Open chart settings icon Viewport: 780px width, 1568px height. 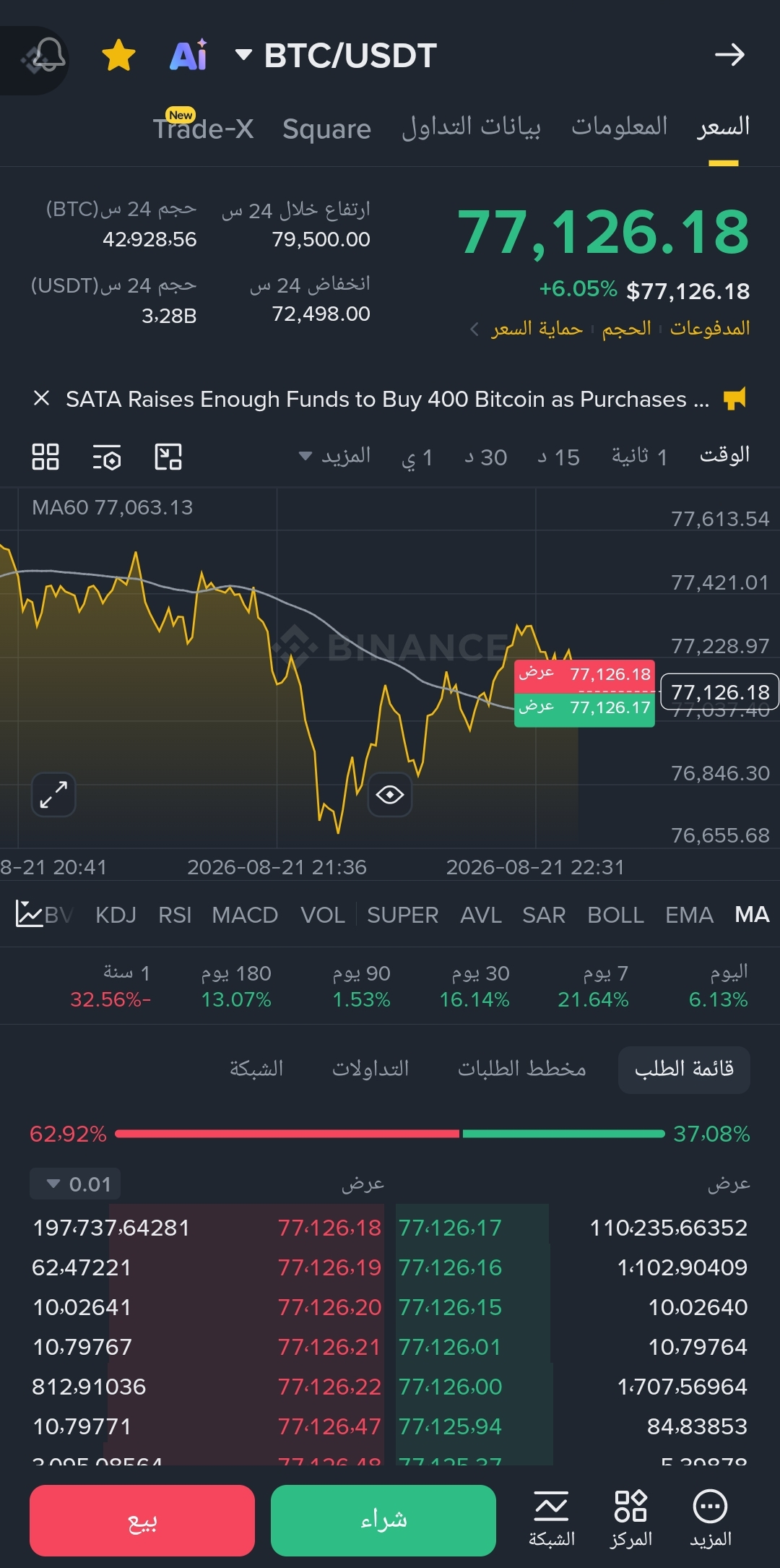107,457
